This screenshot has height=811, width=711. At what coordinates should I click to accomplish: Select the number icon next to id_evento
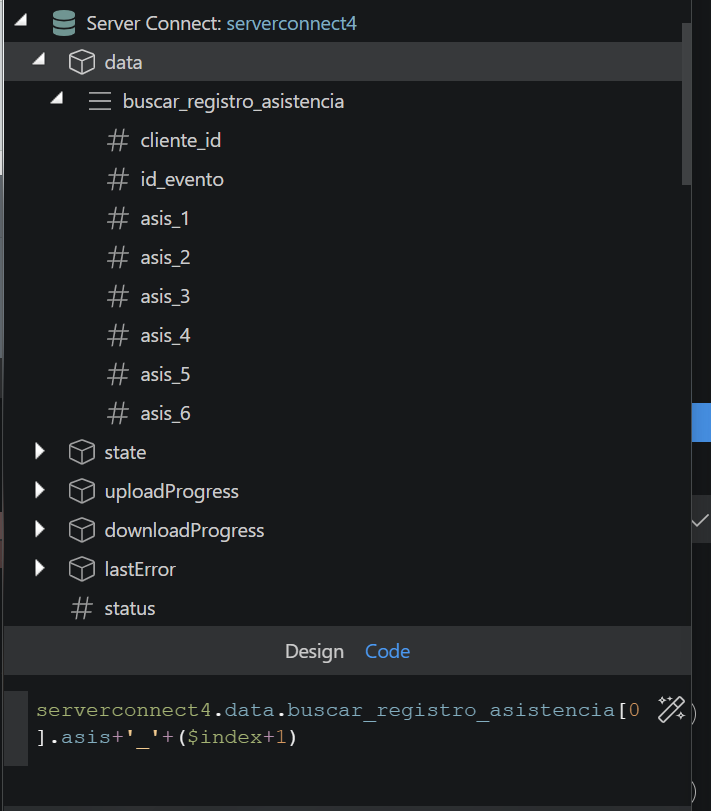click(117, 179)
